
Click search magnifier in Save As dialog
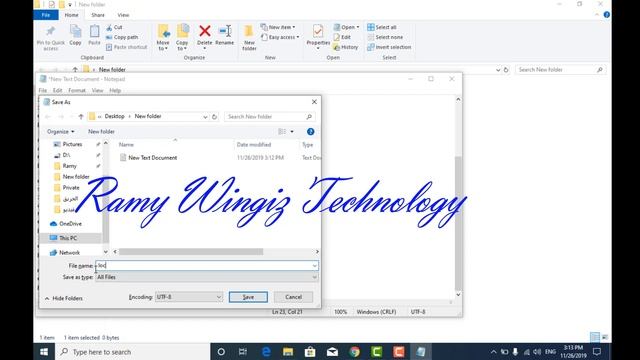(x=309, y=117)
